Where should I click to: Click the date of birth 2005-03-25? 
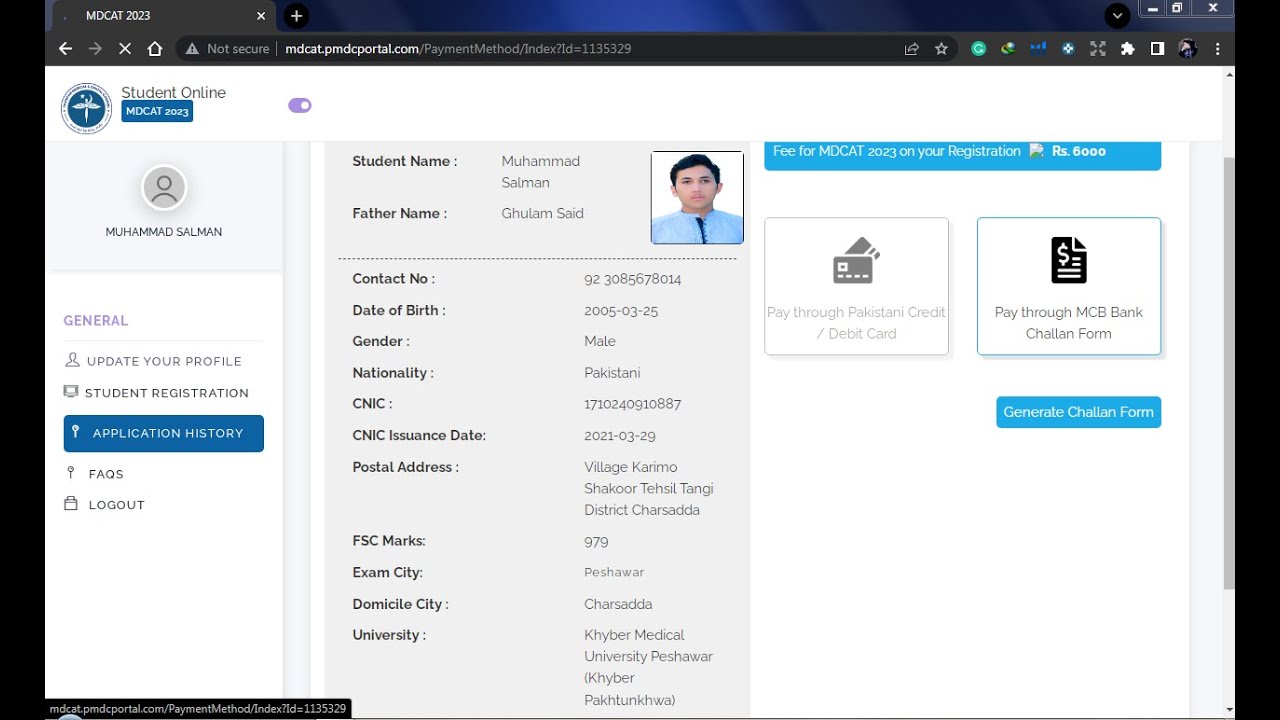[621, 310]
